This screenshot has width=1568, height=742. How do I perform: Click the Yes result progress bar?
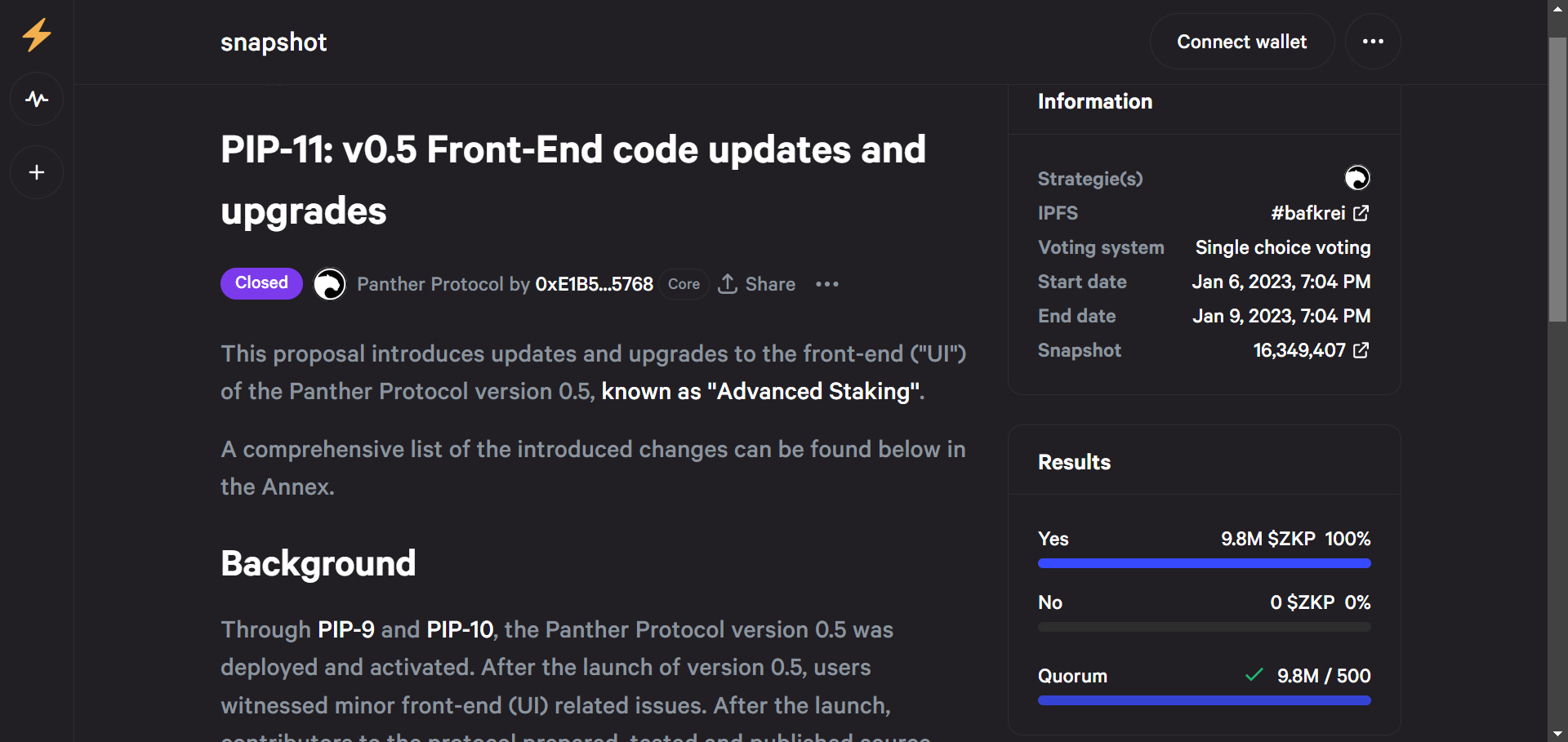click(x=1204, y=563)
